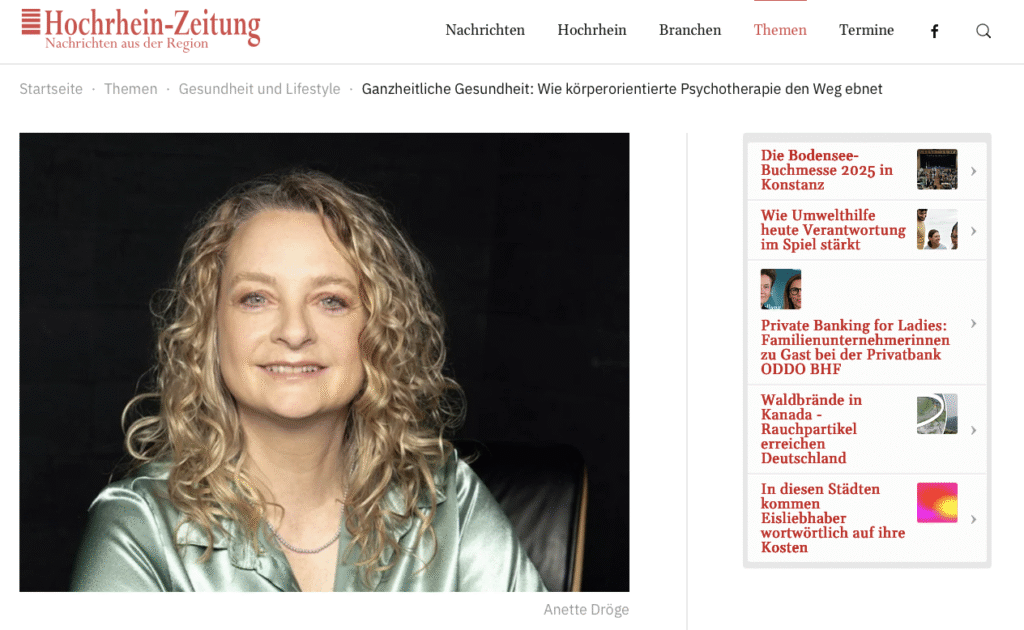Open the Umwelthilfe article thumbnail
Viewport: 1024px width, 630px height.
coord(937,229)
